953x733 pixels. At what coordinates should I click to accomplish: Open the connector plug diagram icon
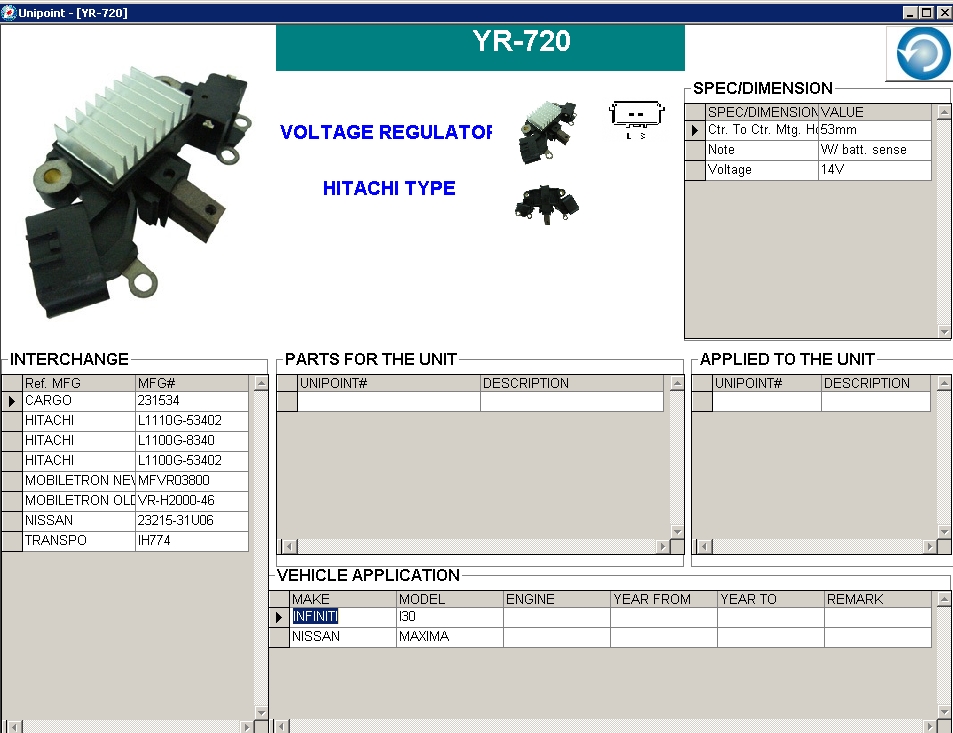click(636, 118)
